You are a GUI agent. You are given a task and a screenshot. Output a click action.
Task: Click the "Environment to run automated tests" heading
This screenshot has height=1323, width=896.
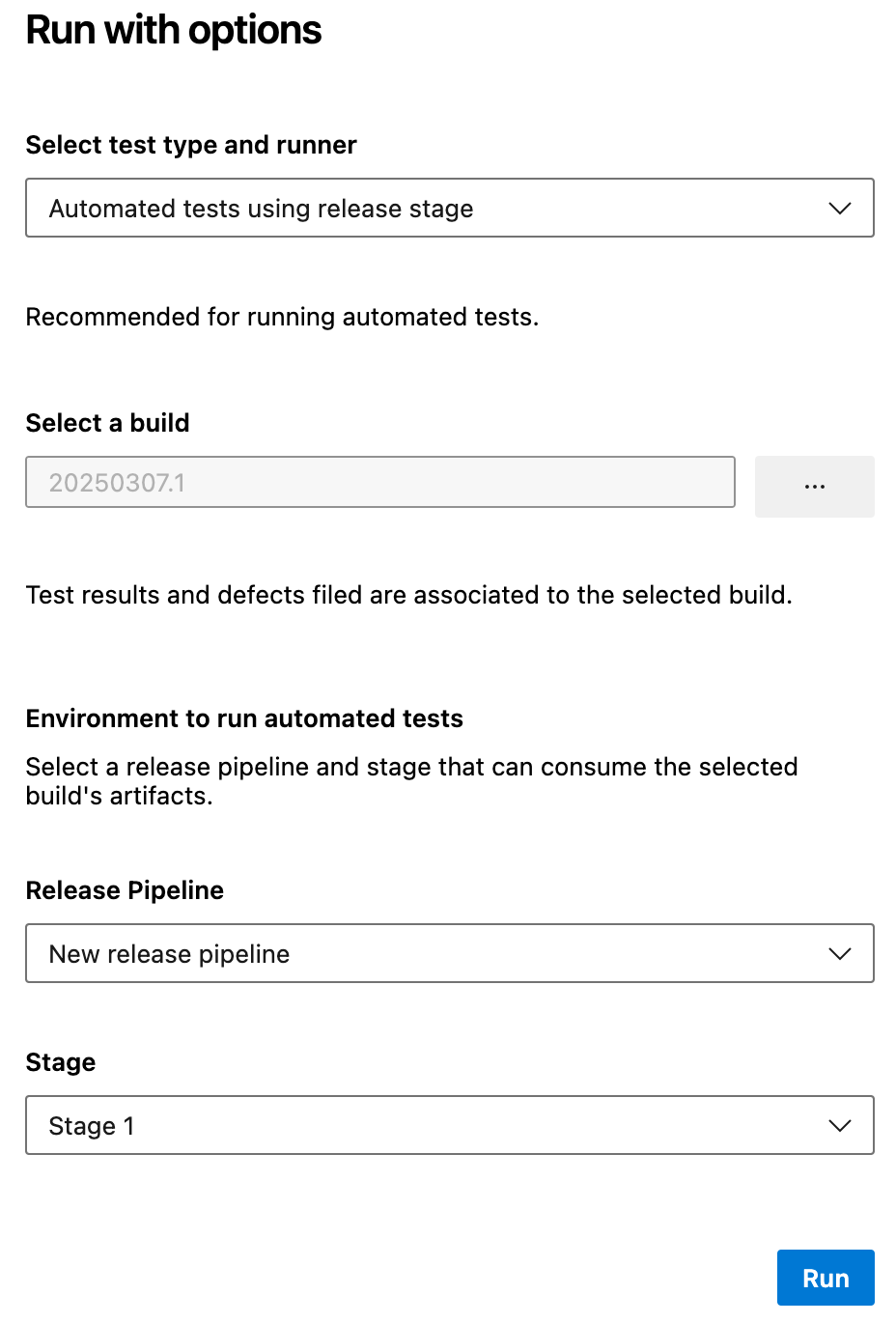point(244,718)
